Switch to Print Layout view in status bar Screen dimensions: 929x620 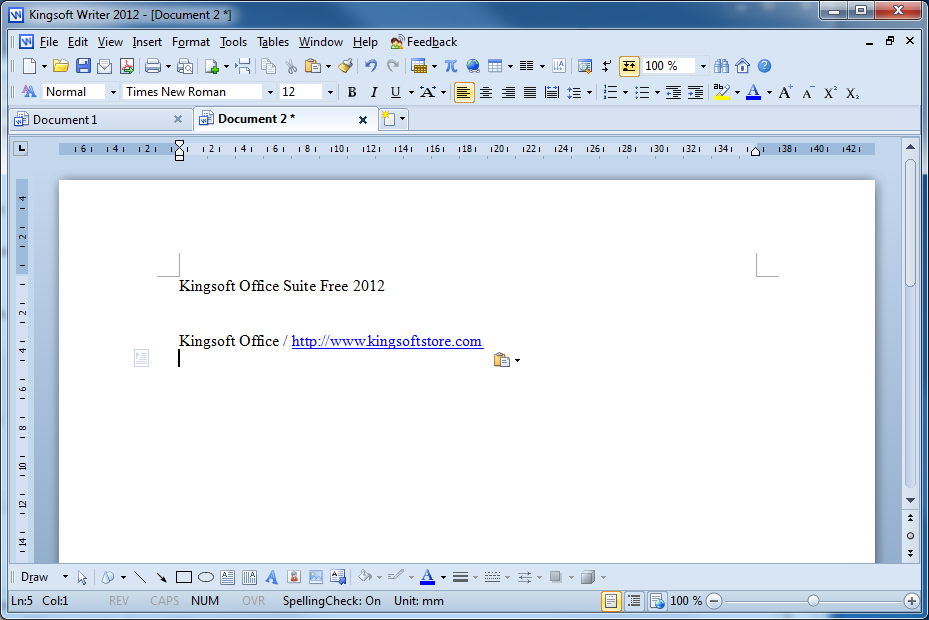coord(610,601)
